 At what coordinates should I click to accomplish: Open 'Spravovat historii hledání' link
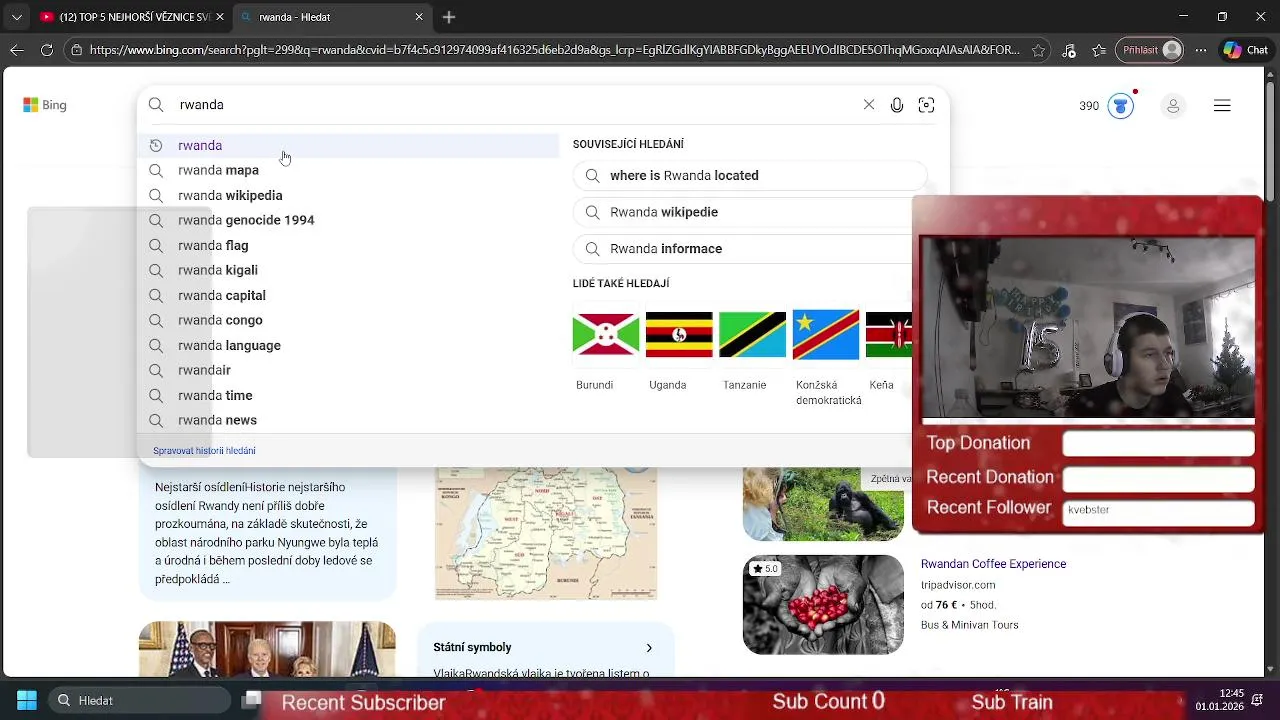(204, 451)
